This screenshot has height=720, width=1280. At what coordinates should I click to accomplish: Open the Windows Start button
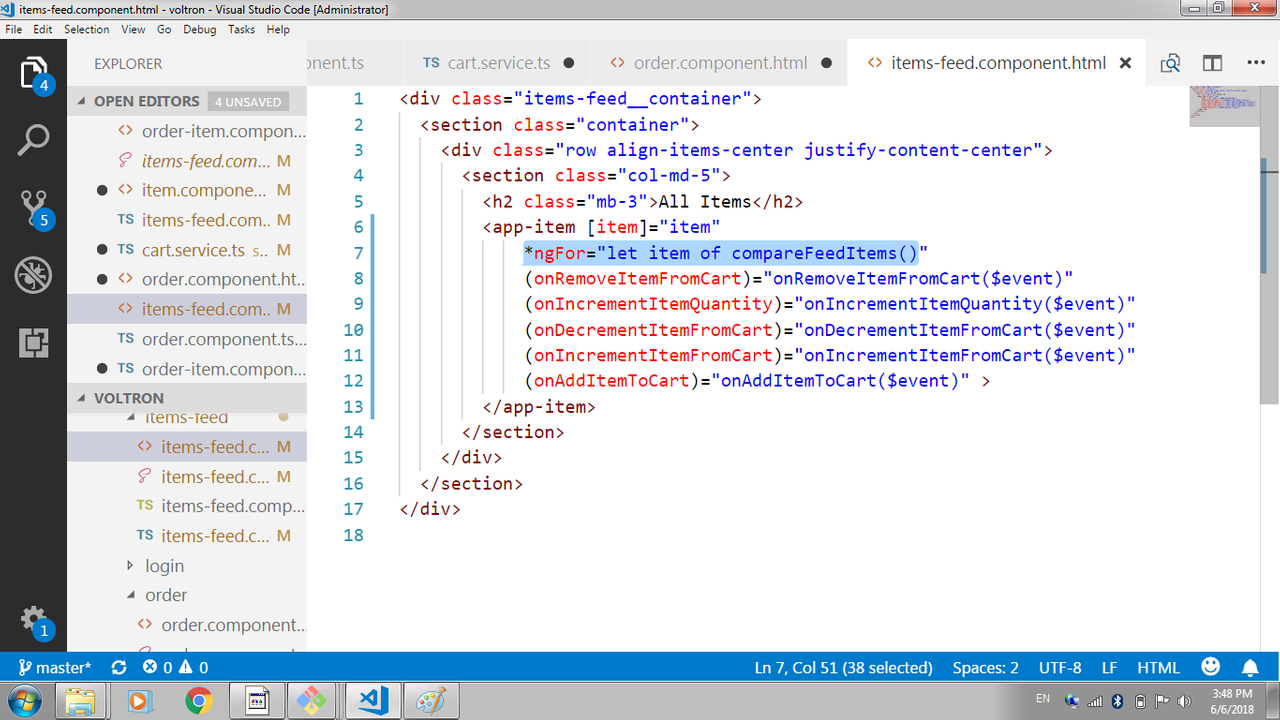click(23, 700)
